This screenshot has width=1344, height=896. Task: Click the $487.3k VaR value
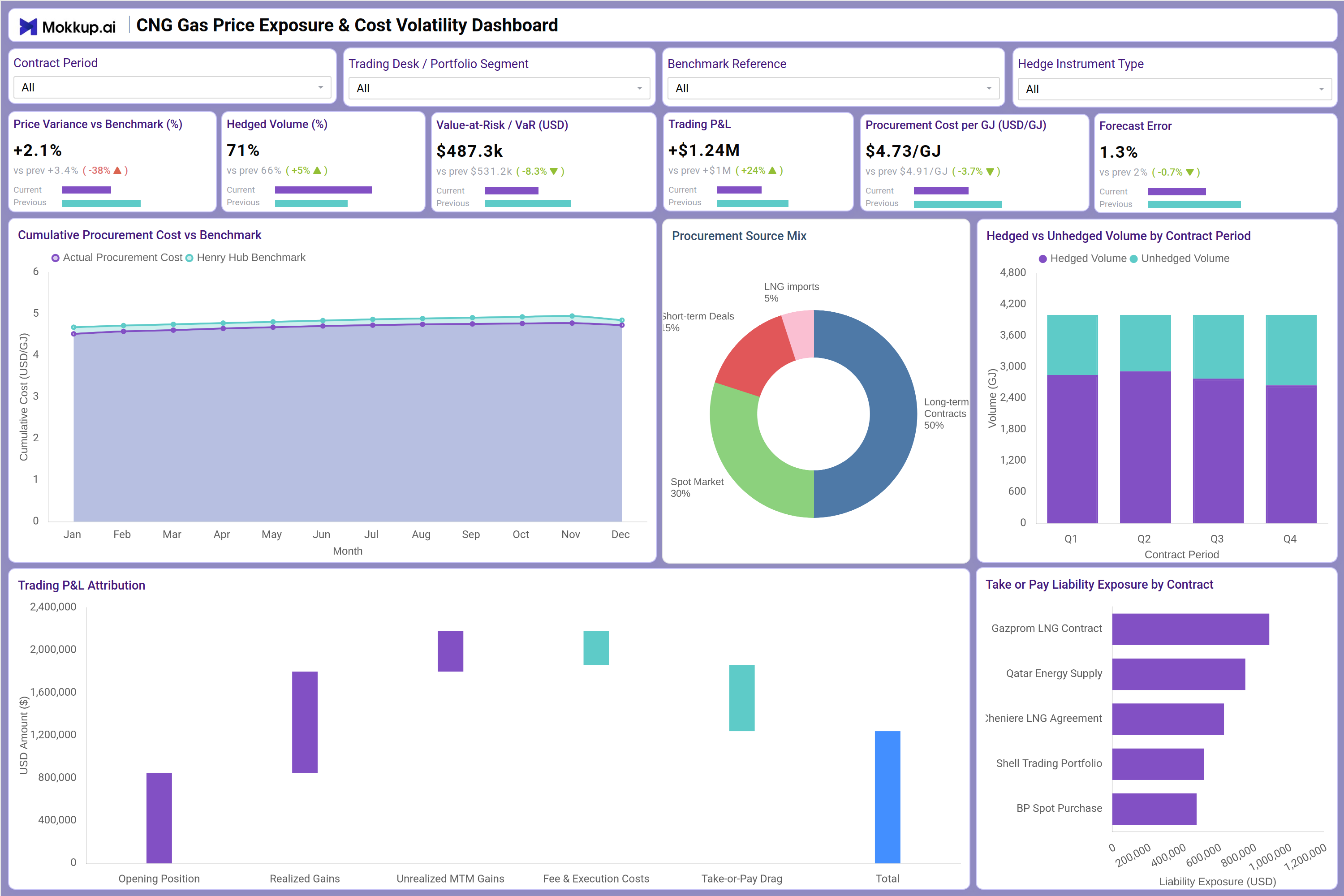coord(470,151)
